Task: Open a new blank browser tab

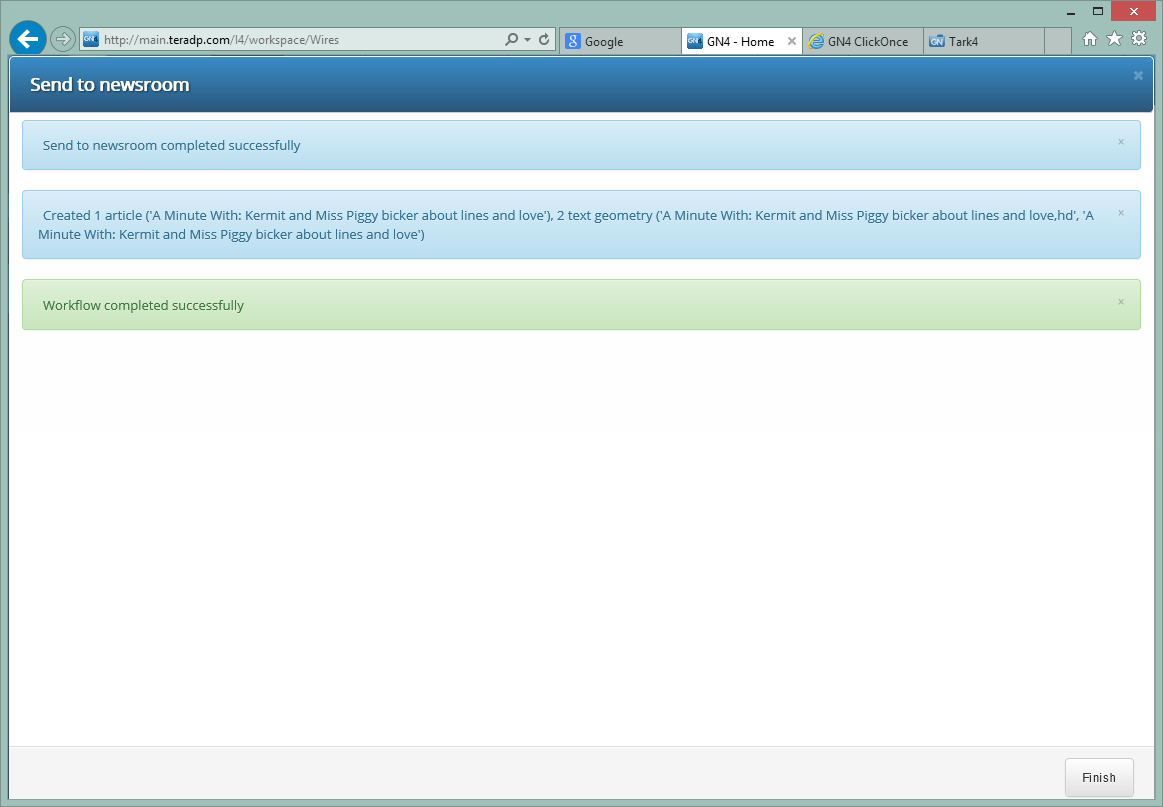Action: [x=1058, y=42]
